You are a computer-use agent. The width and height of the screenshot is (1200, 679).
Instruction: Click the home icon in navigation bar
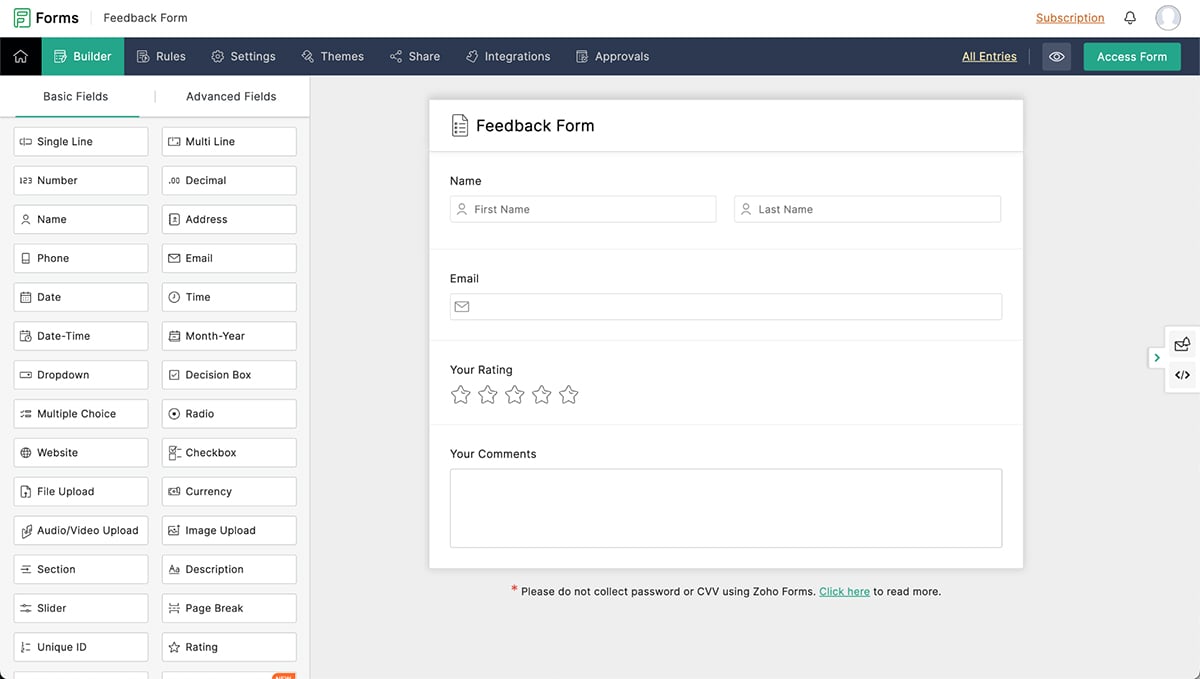(x=20, y=57)
